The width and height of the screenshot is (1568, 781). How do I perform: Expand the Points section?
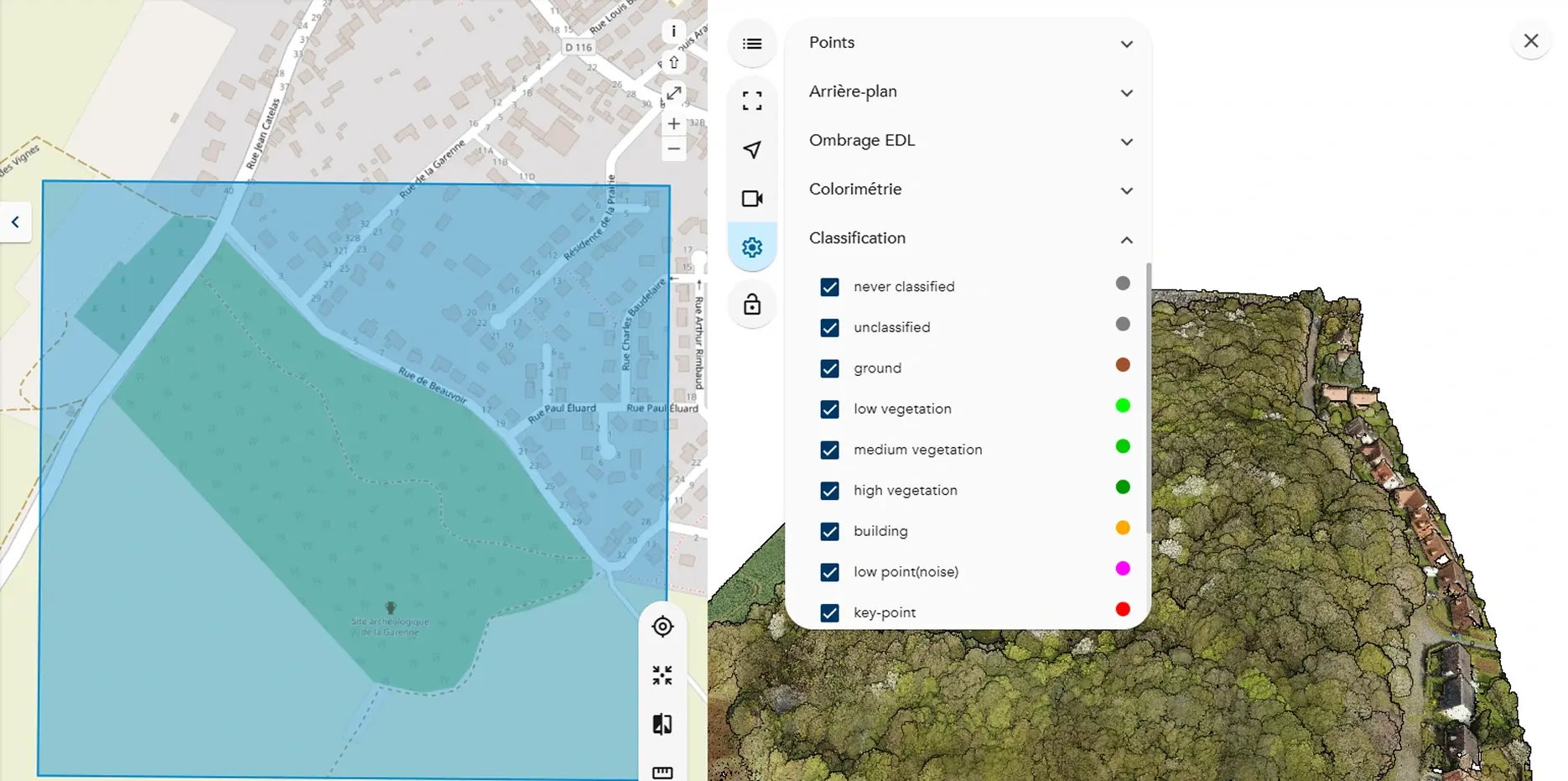[1126, 44]
